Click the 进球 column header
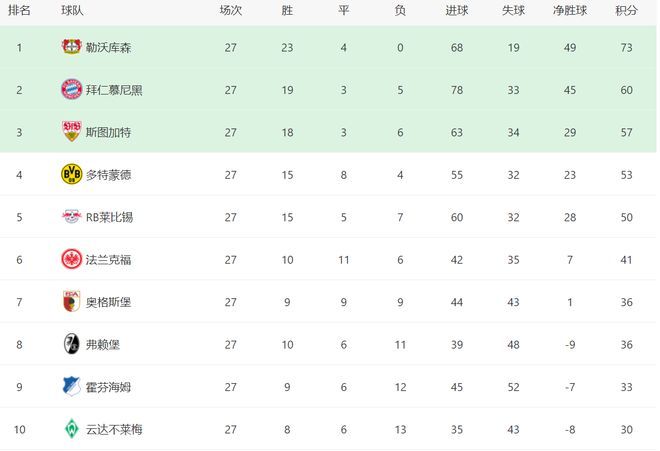 click(457, 10)
